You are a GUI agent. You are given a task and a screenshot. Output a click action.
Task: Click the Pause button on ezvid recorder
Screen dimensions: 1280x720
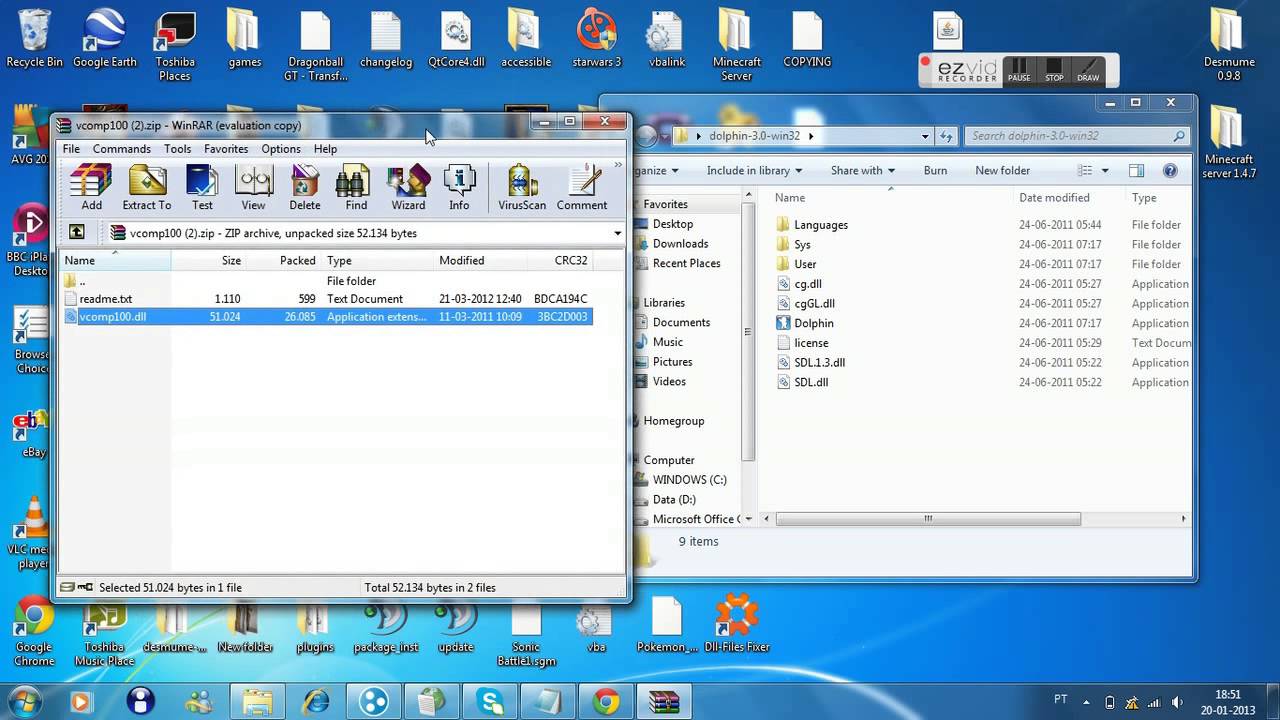pyautogui.click(x=1019, y=69)
